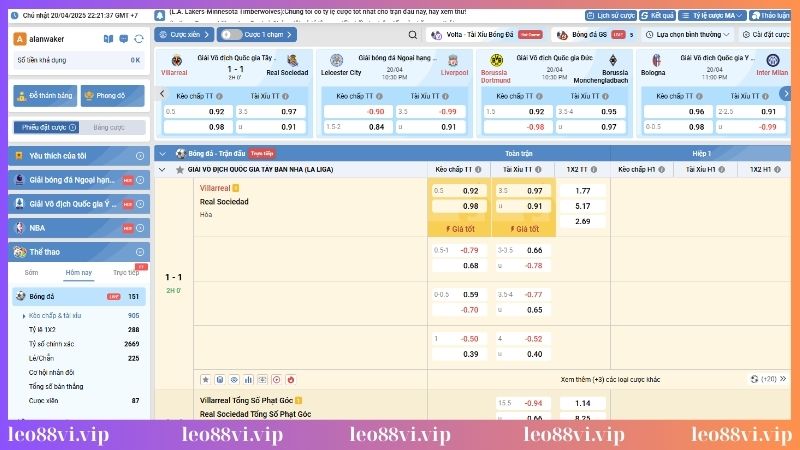Switch to the Sớm tab

tap(31, 272)
